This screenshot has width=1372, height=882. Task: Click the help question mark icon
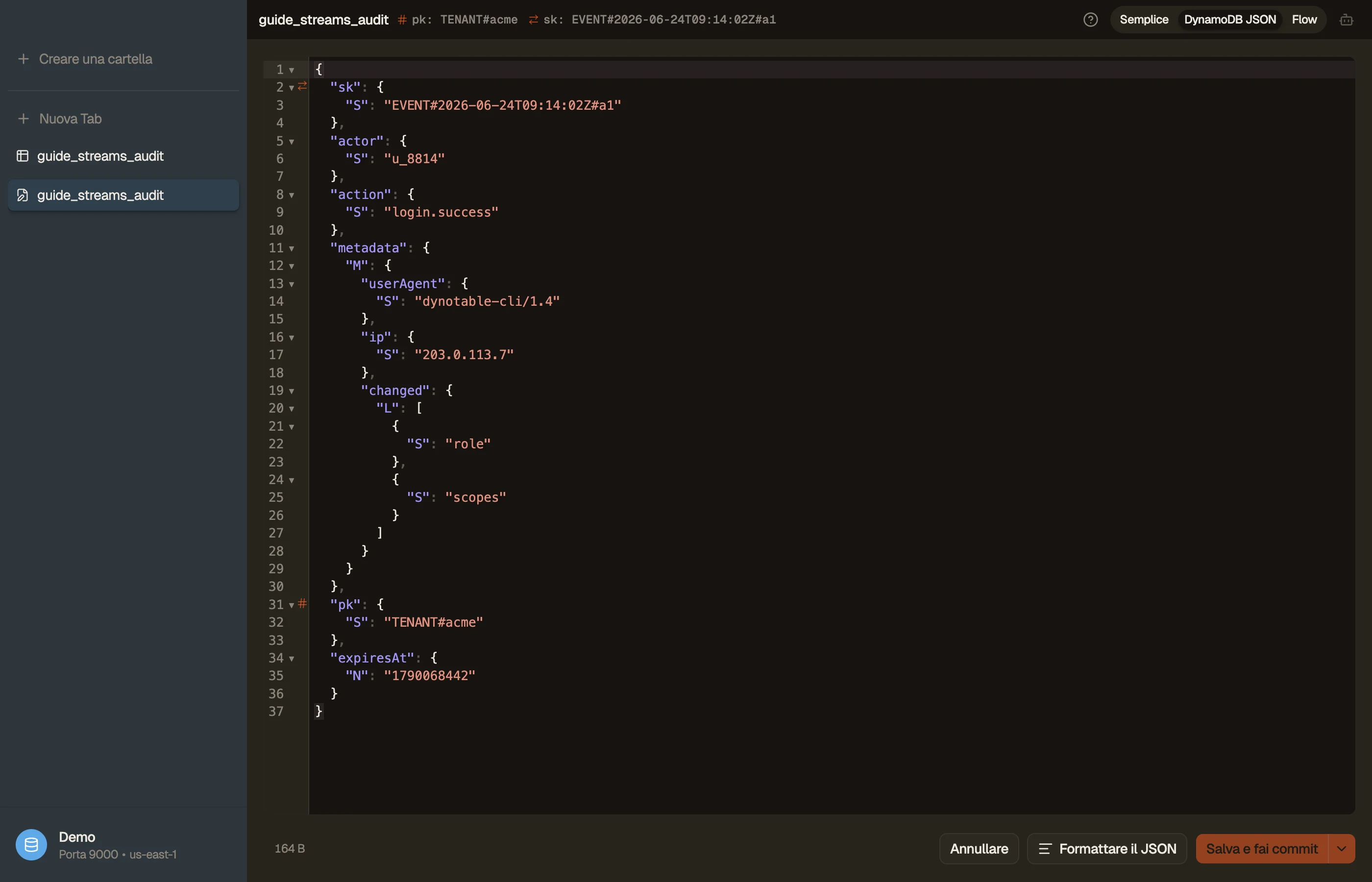pos(1090,20)
